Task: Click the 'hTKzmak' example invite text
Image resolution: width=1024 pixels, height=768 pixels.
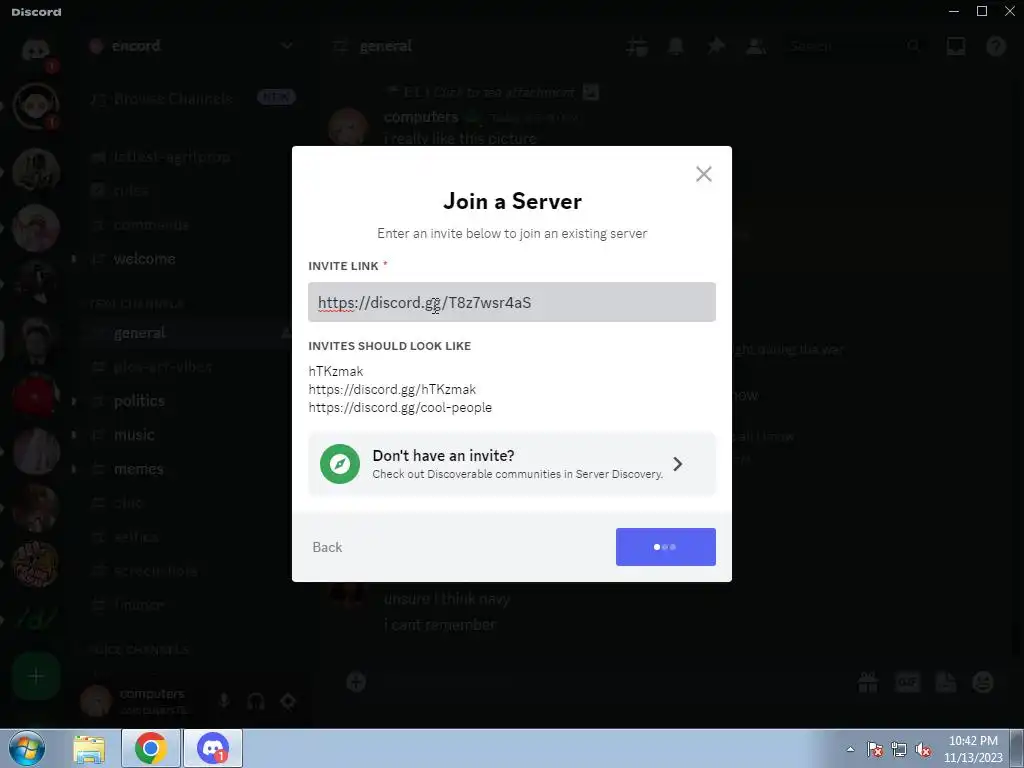Action: tap(336, 371)
